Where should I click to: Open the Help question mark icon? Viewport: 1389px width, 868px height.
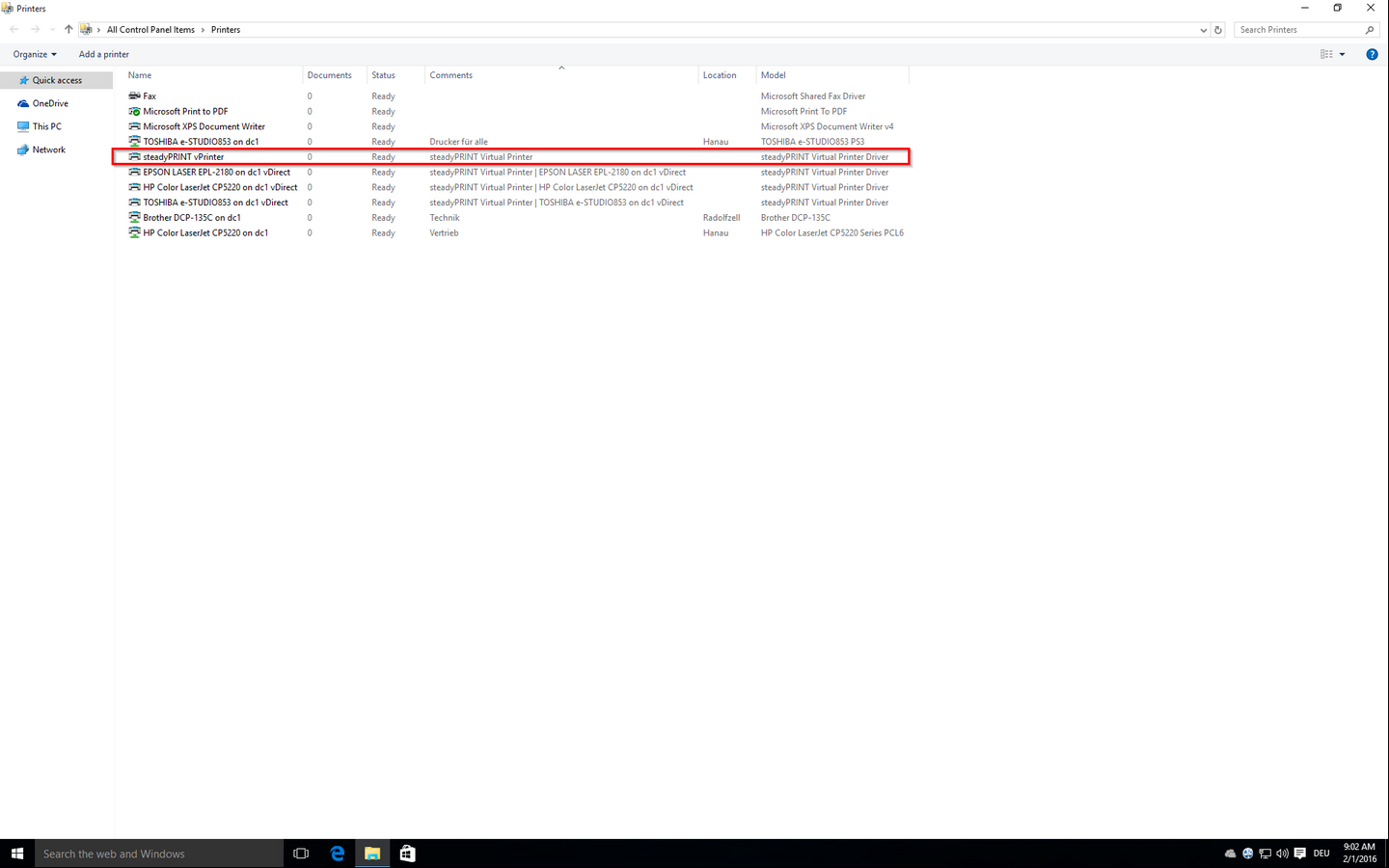[x=1372, y=54]
